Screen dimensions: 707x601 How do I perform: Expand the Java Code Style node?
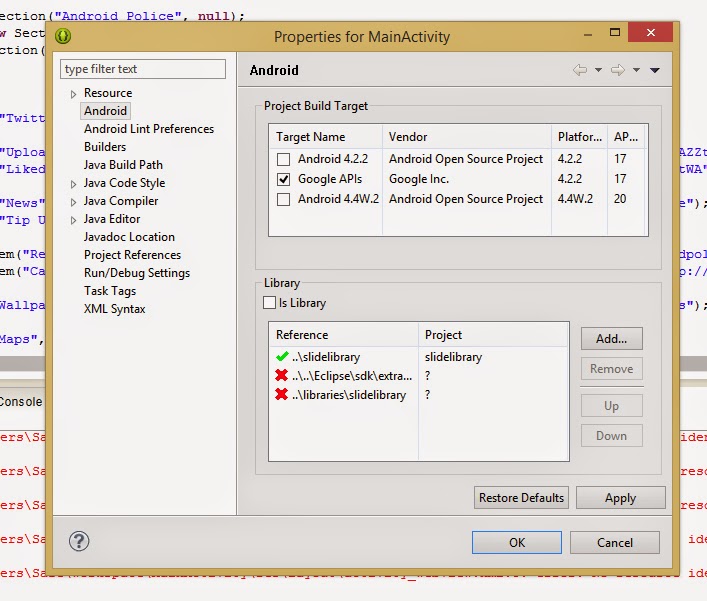(73, 184)
